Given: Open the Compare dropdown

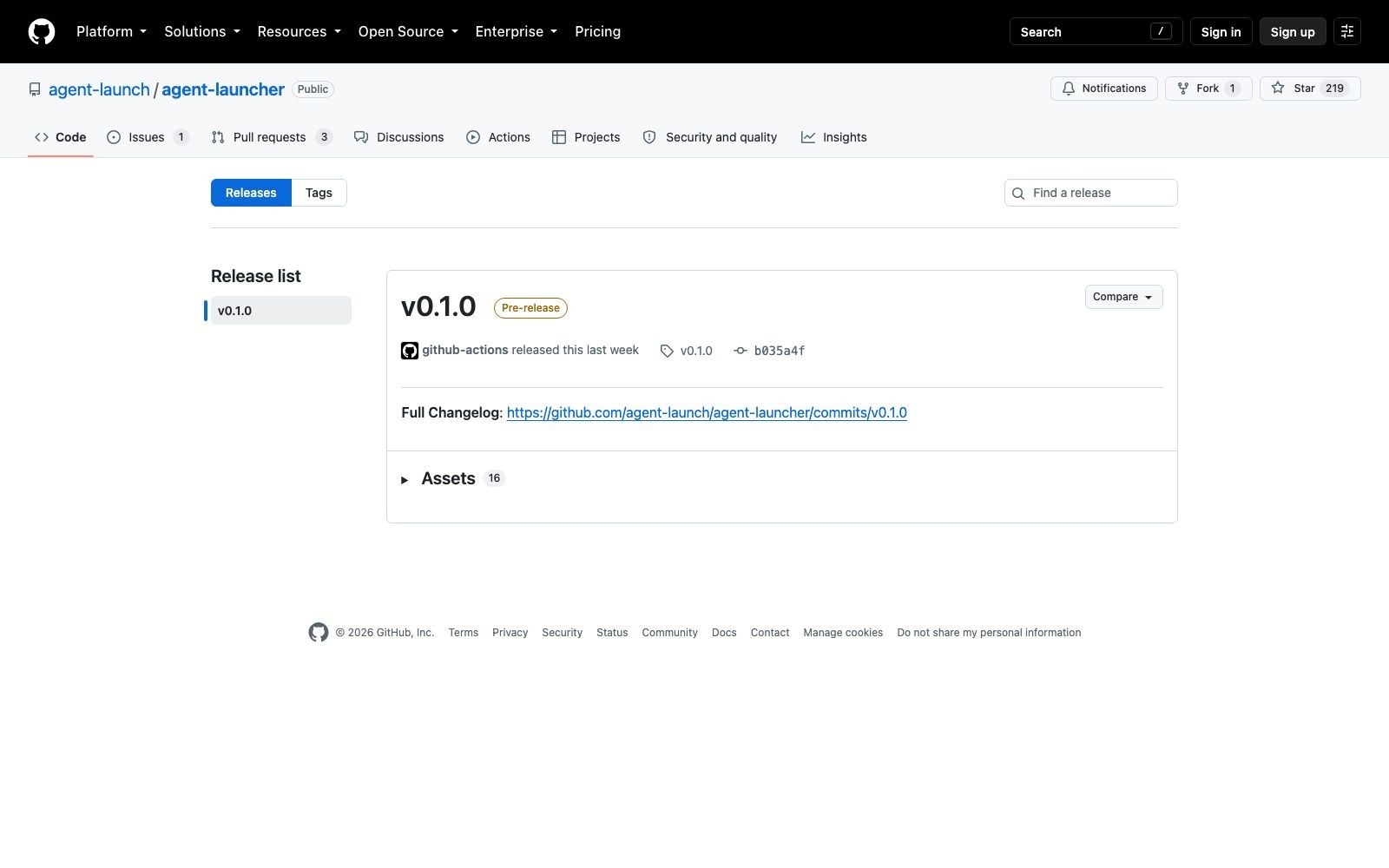Looking at the screenshot, I should tap(1123, 297).
